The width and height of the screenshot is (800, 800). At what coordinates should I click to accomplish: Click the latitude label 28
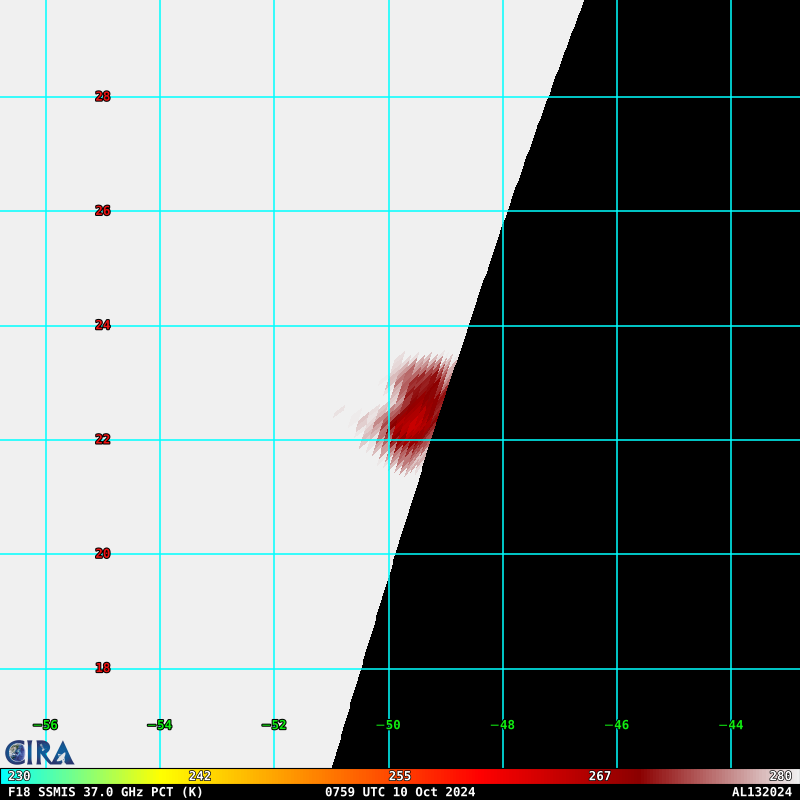[x=103, y=96]
